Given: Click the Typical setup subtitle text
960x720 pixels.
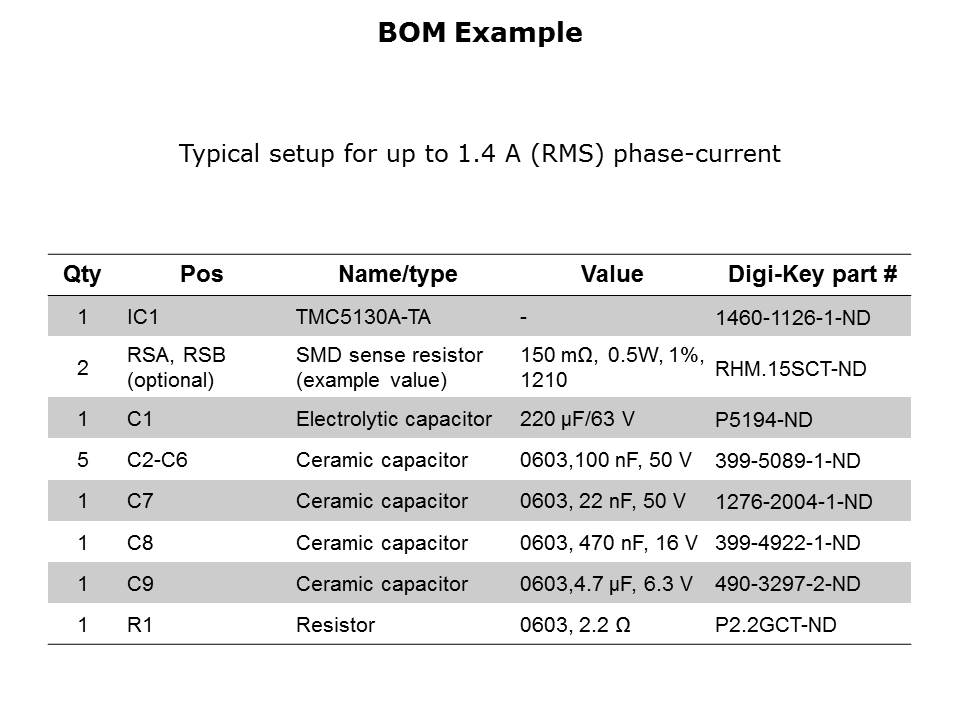Looking at the screenshot, I should (x=480, y=154).
